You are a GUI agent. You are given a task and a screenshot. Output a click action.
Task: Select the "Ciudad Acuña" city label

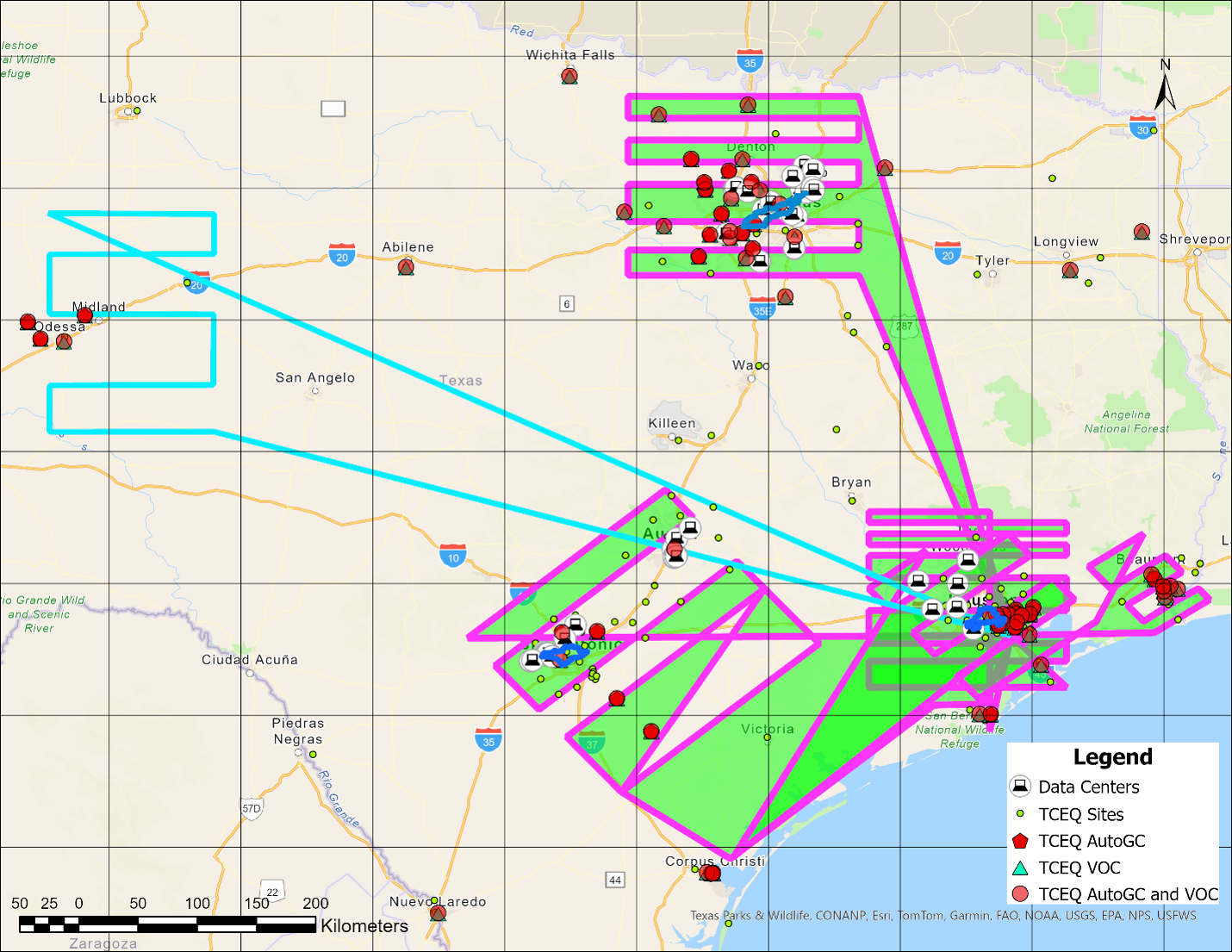(250, 660)
